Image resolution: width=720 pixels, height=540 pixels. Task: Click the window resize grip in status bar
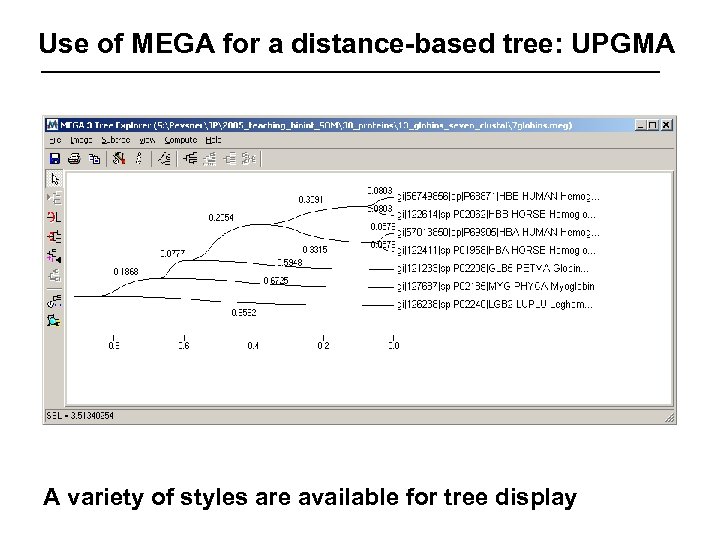[670, 417]
